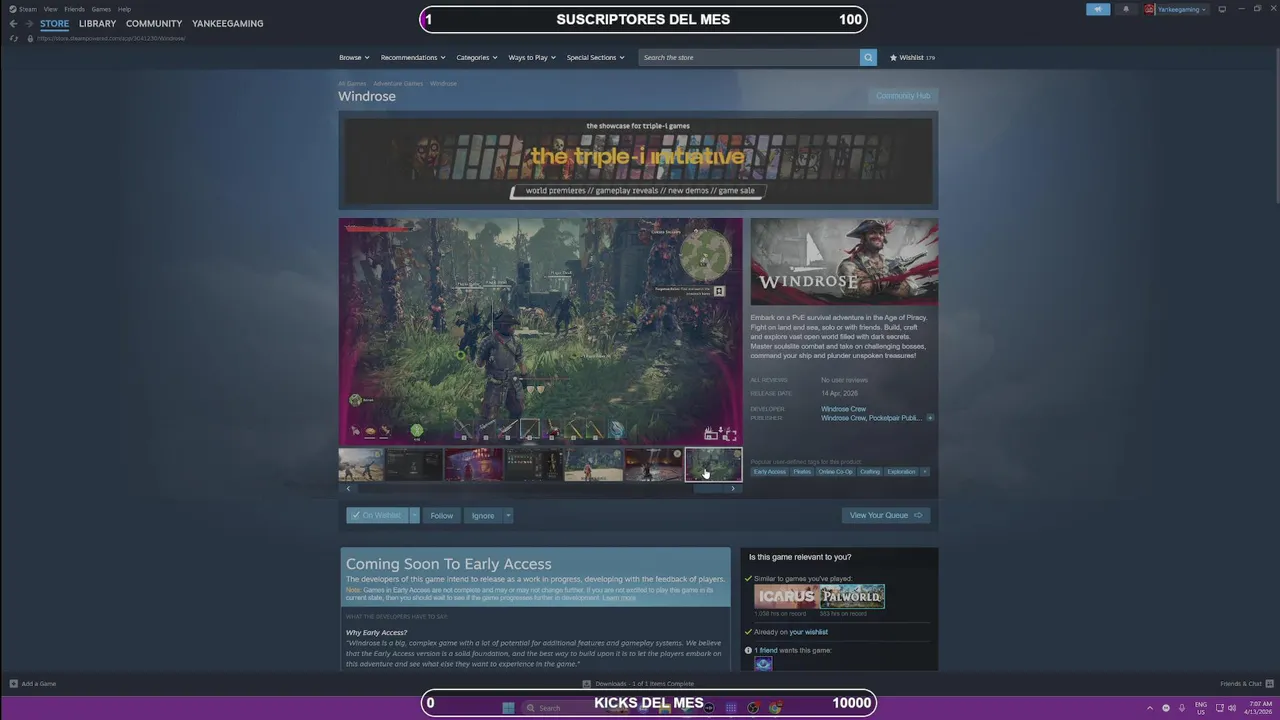Open the View menu
Image resolution: width=1280 pixels, height=720 pixels.
click(50, 9)
